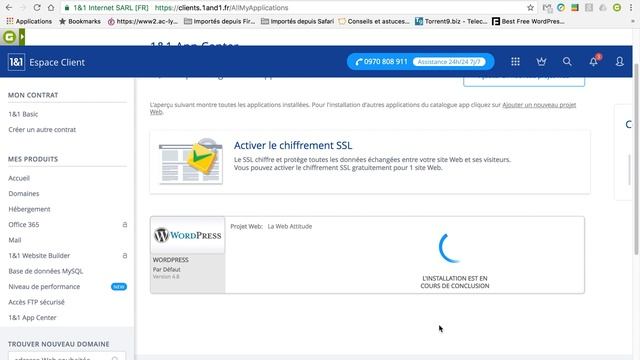Open Niveau de performance in sidebar
Image resolution: width=640 pixels, height=360 pixels.
[44, 287]
